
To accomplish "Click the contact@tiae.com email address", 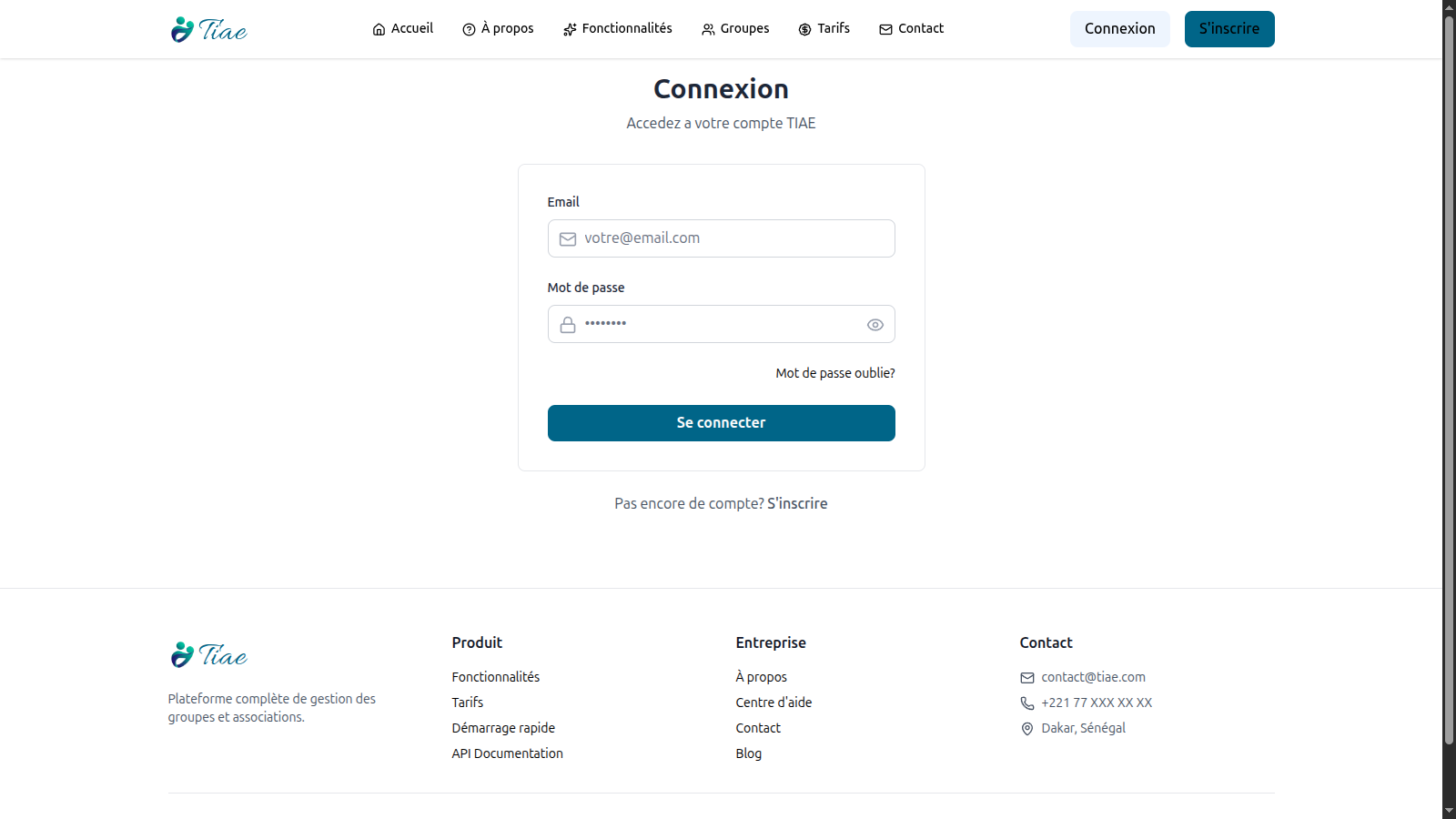I will [1093, 677].
